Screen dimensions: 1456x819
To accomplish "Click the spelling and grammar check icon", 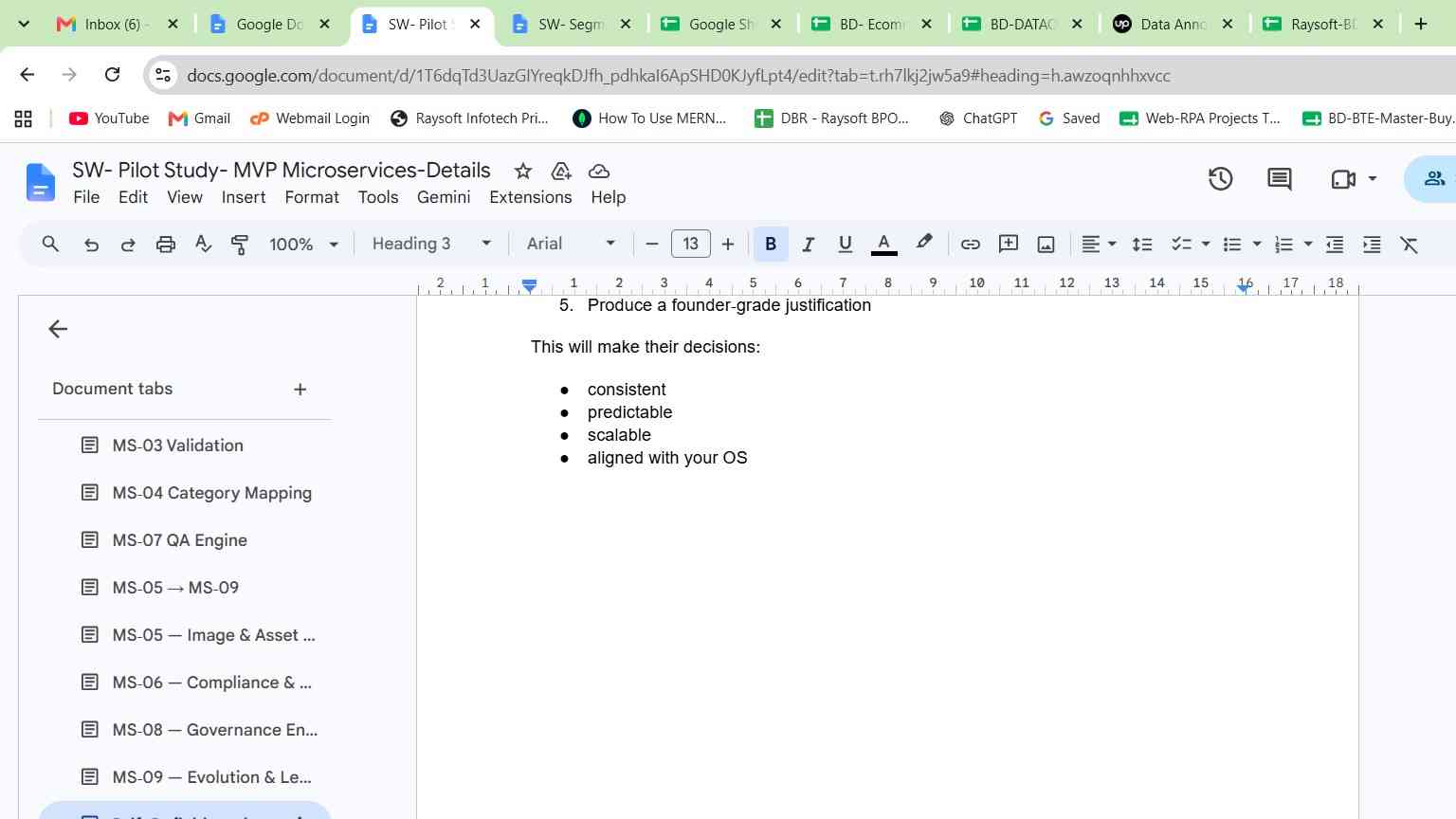I will 203,245.
